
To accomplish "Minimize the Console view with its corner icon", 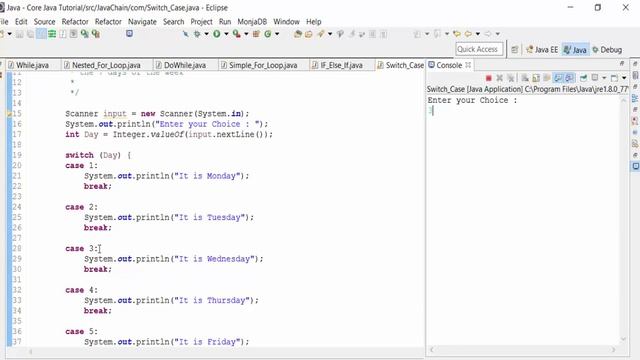I will (x=622, y=63).
